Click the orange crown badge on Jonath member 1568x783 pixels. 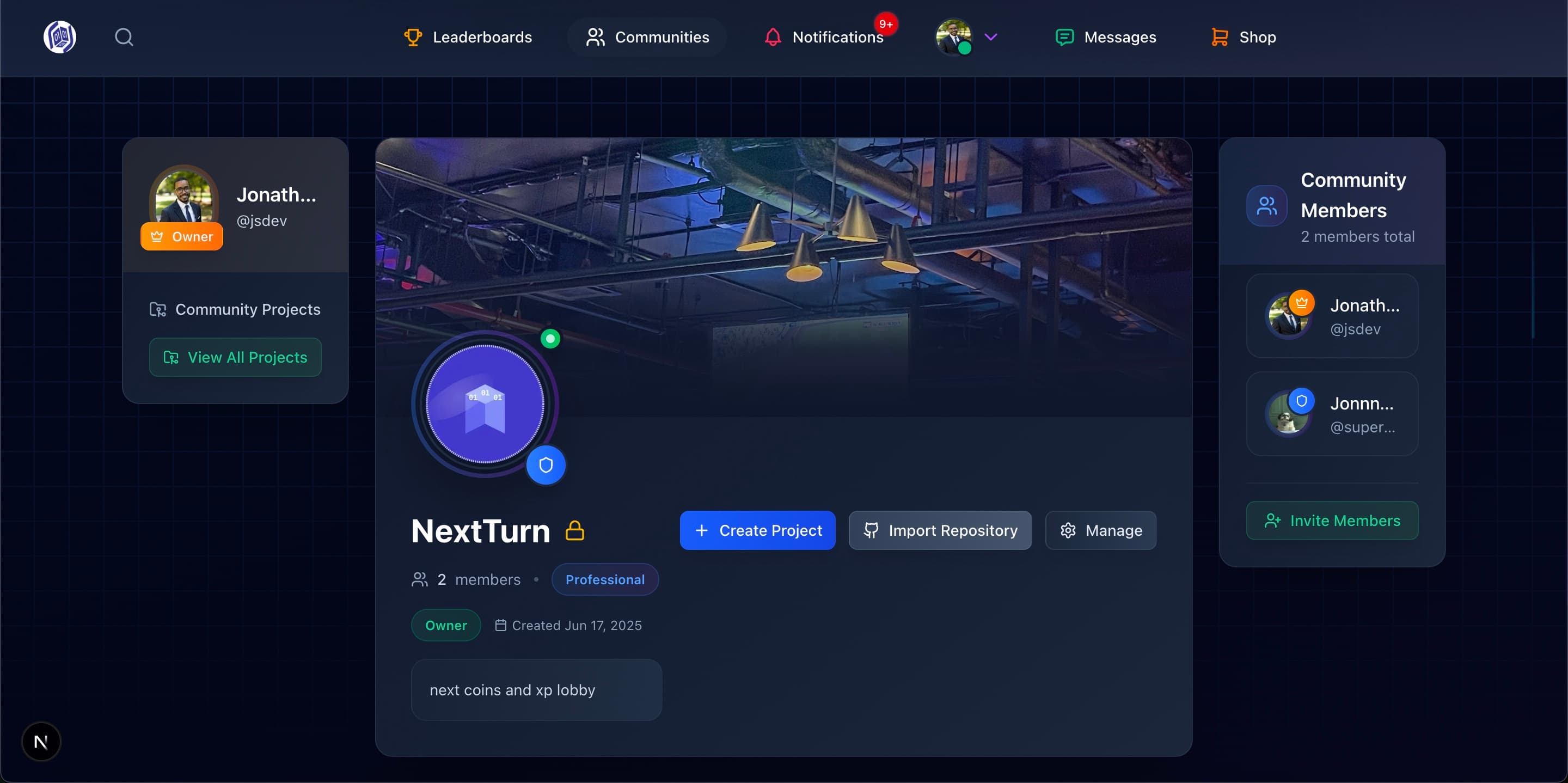tap(1301, 302)
